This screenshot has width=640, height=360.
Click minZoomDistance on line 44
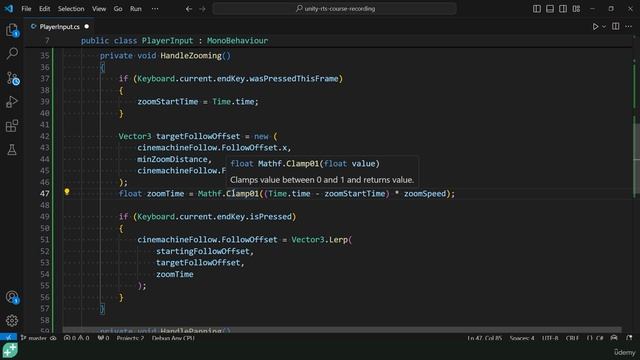click(x=172, y=159)
